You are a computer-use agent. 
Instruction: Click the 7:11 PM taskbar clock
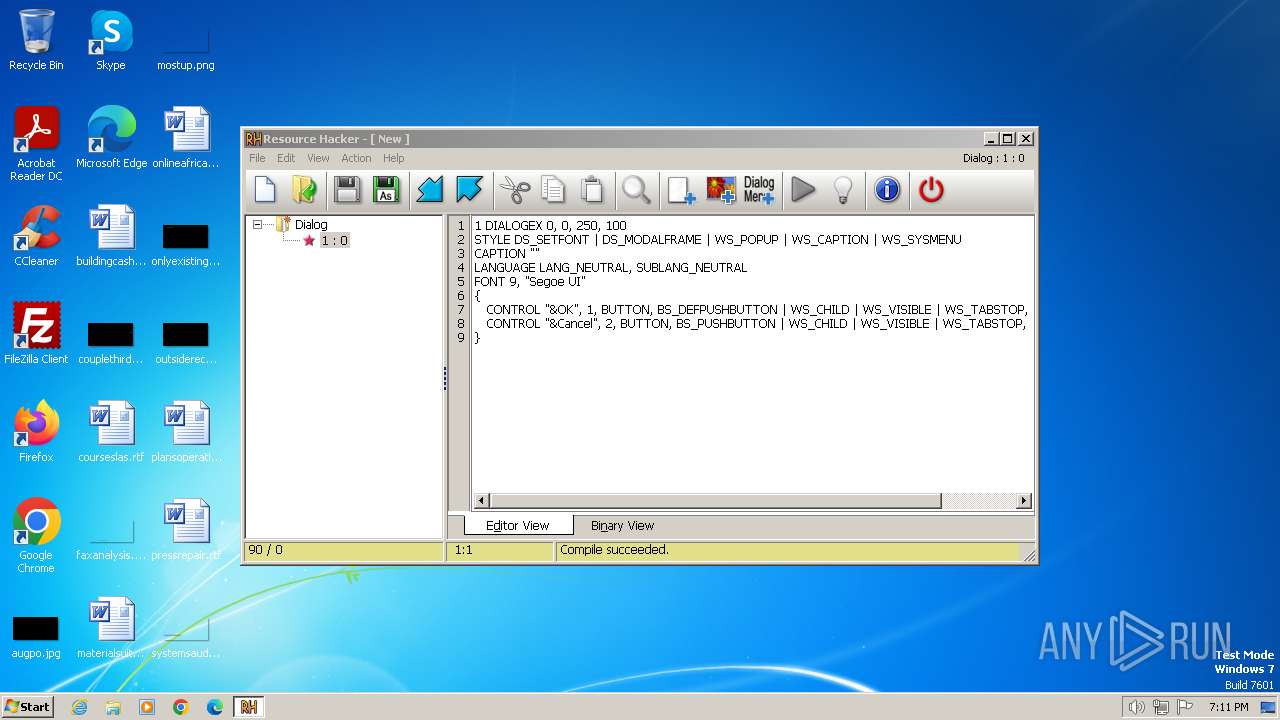(x=1228, y=707)
